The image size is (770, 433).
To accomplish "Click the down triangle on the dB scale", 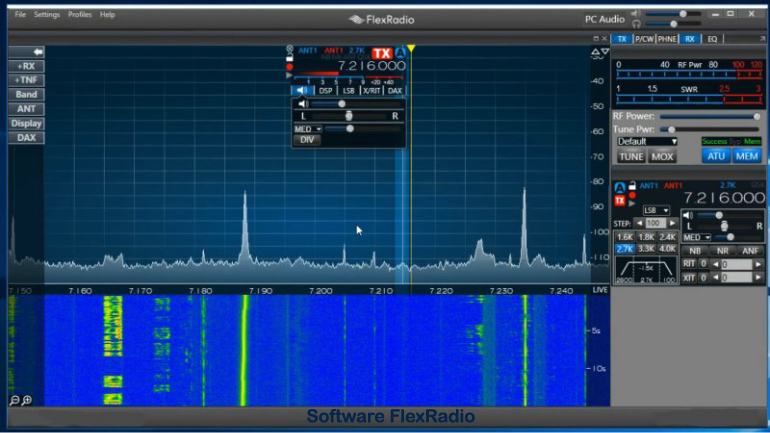I will click(x=605, y=51).
